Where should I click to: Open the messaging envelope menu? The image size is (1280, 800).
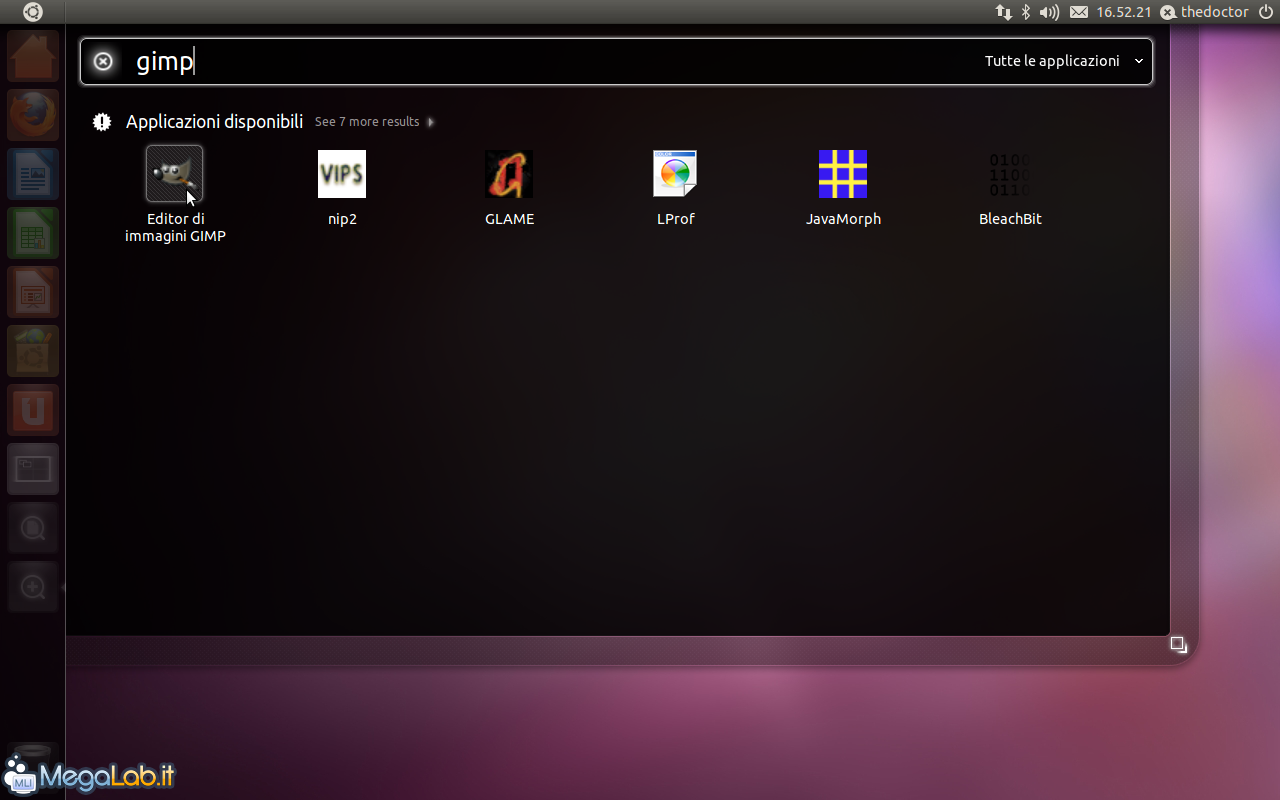pos(1079,12)
